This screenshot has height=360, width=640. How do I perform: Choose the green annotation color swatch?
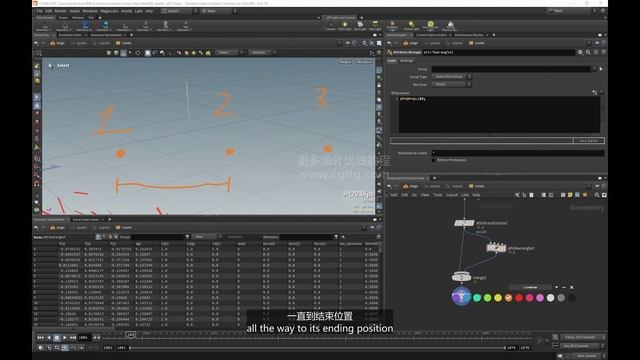point(487,298)
